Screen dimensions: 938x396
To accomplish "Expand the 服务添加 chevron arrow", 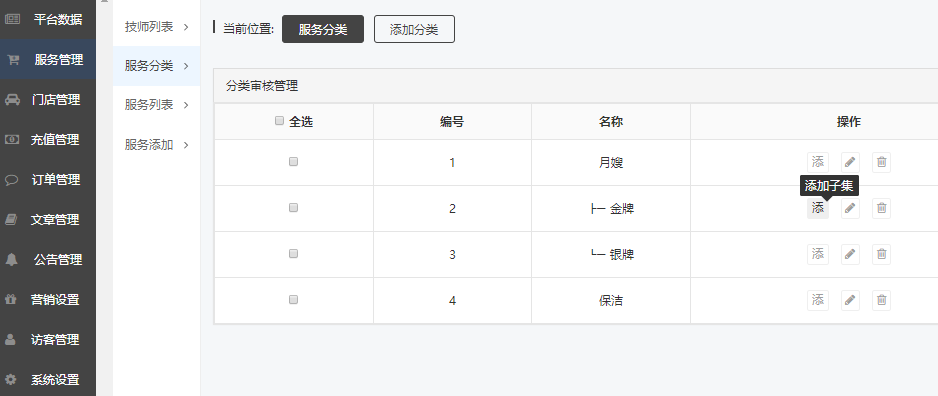I will 186,145.
